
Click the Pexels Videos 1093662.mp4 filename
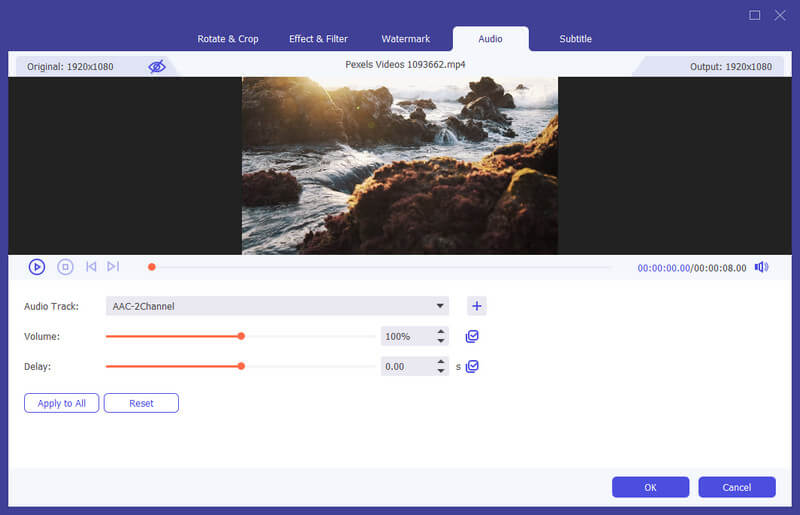(x=405, y=64)
